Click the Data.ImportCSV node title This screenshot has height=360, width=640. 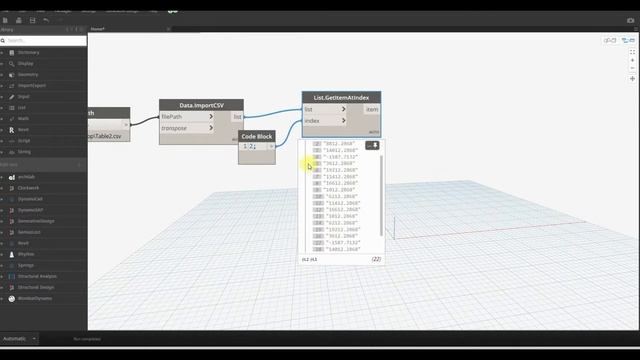pyautogui.click(x=202, y=105)
